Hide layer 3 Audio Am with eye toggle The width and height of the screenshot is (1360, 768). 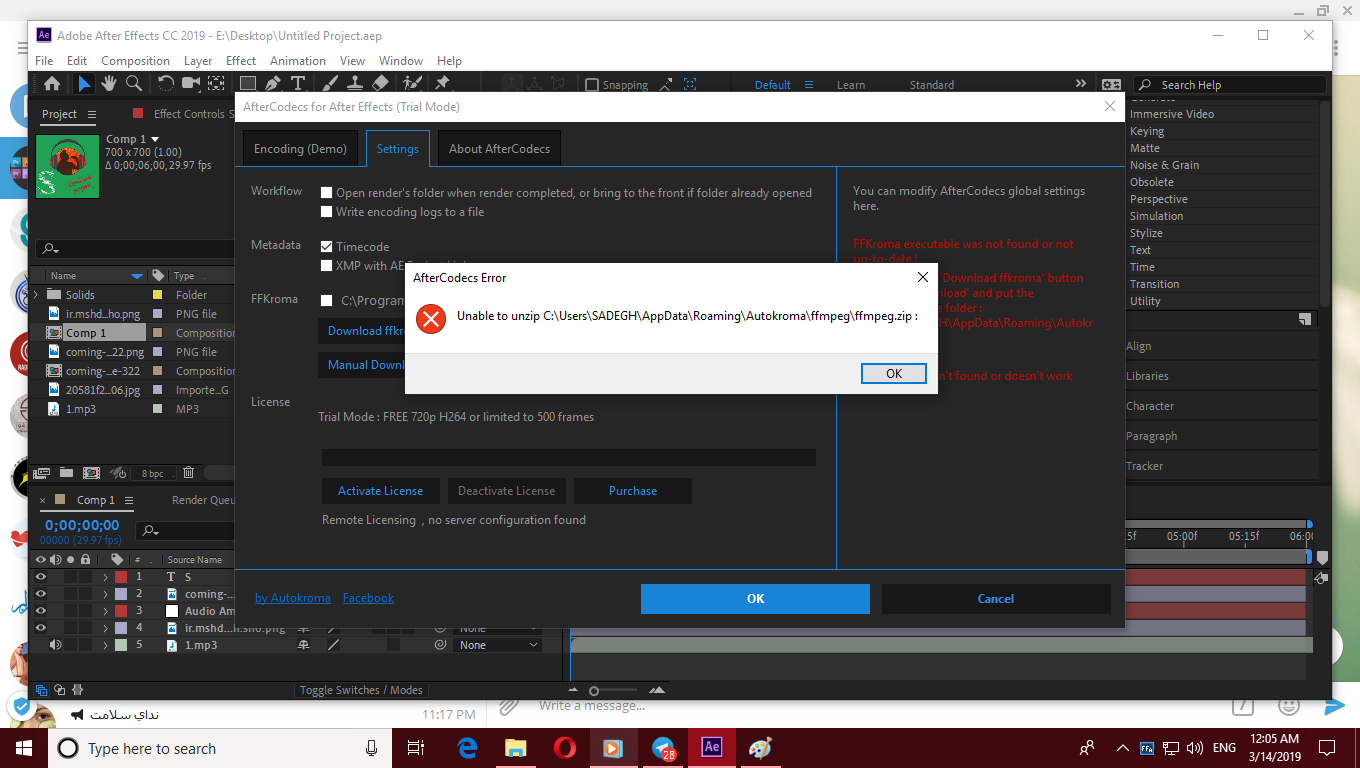click(41, 611)
